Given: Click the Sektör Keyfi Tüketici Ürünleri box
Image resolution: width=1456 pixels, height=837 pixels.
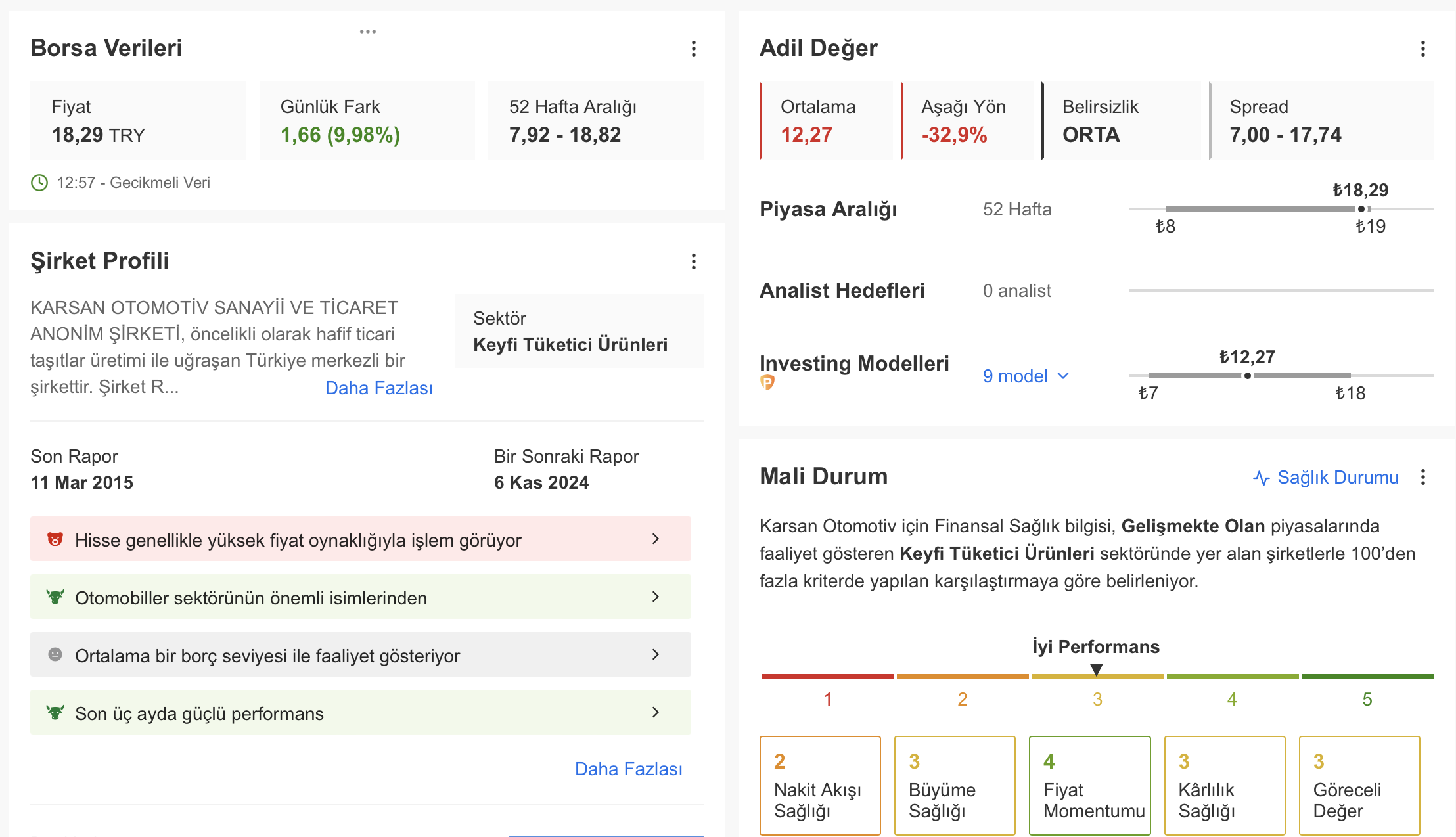Looking at the screenshot, I should (579, 331).
